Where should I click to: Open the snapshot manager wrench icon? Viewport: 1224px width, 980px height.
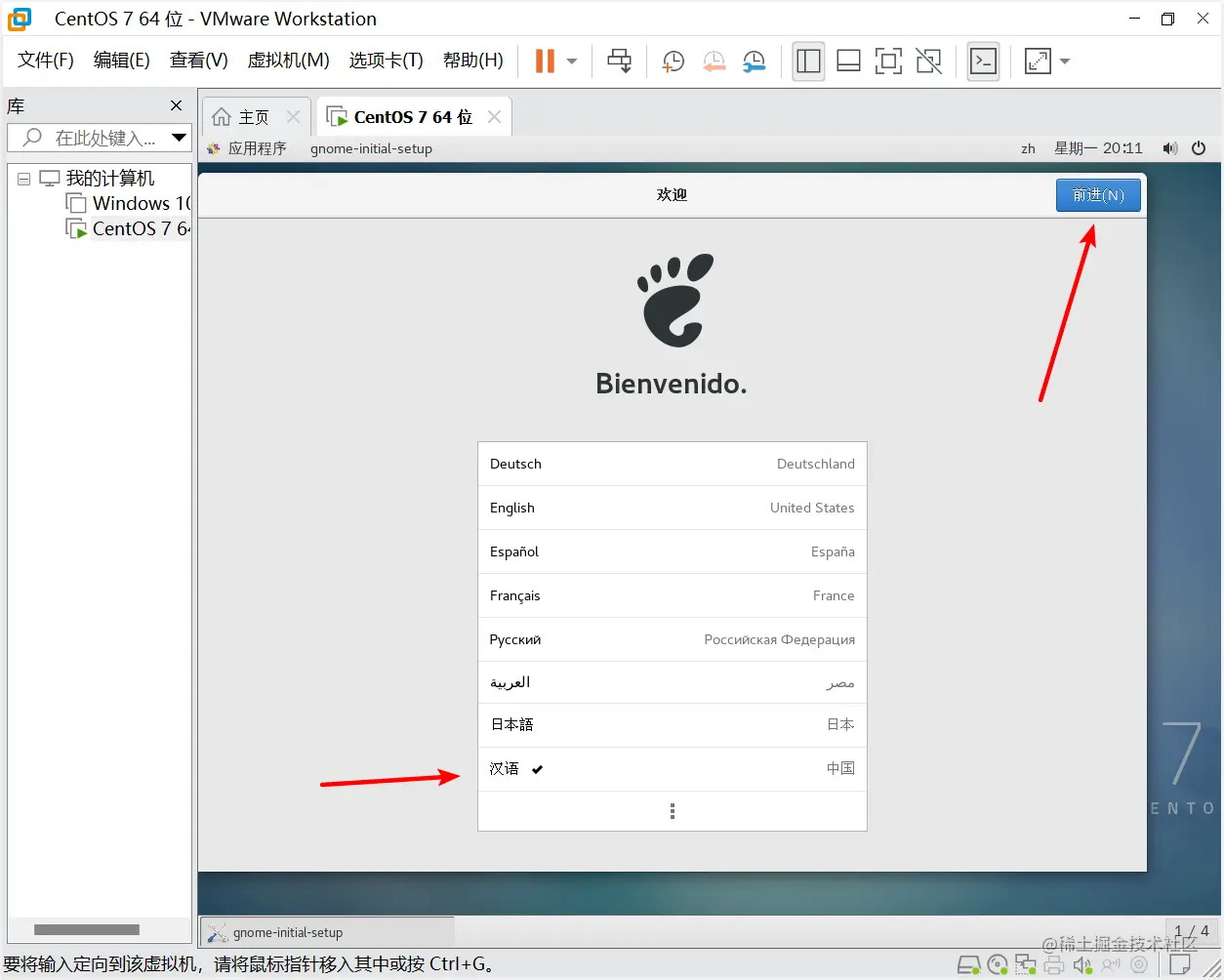tap(754, 61)
